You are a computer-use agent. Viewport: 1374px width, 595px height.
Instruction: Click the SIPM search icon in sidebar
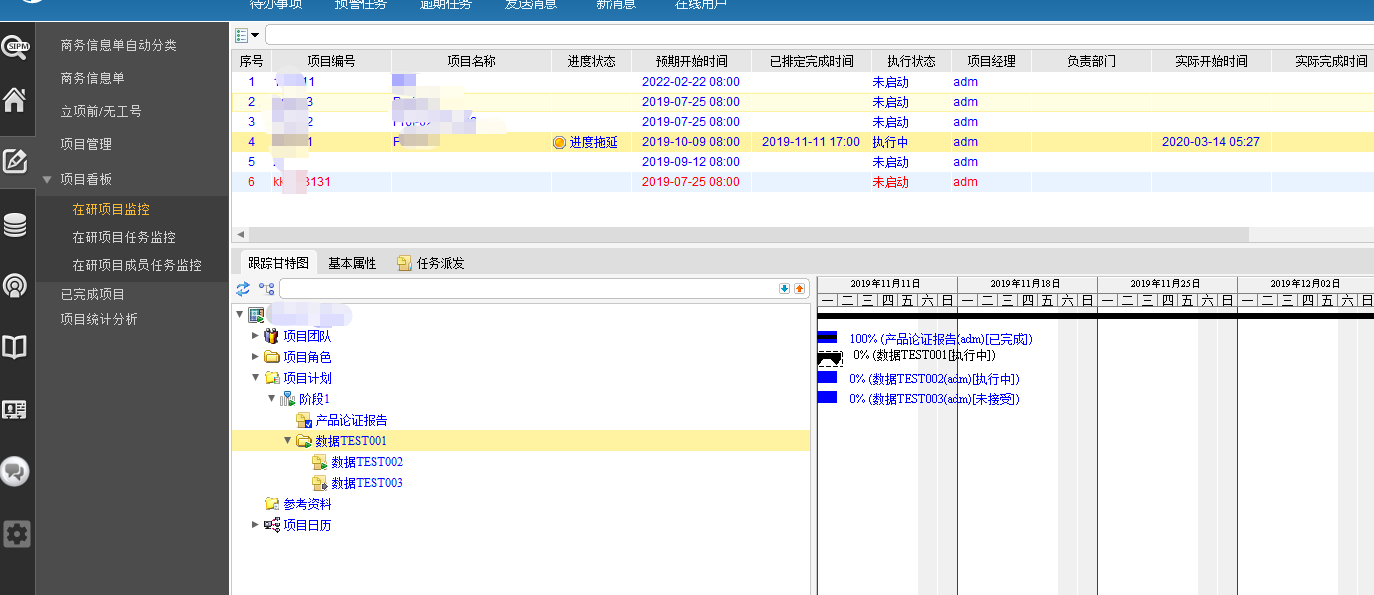pos(16,47)
